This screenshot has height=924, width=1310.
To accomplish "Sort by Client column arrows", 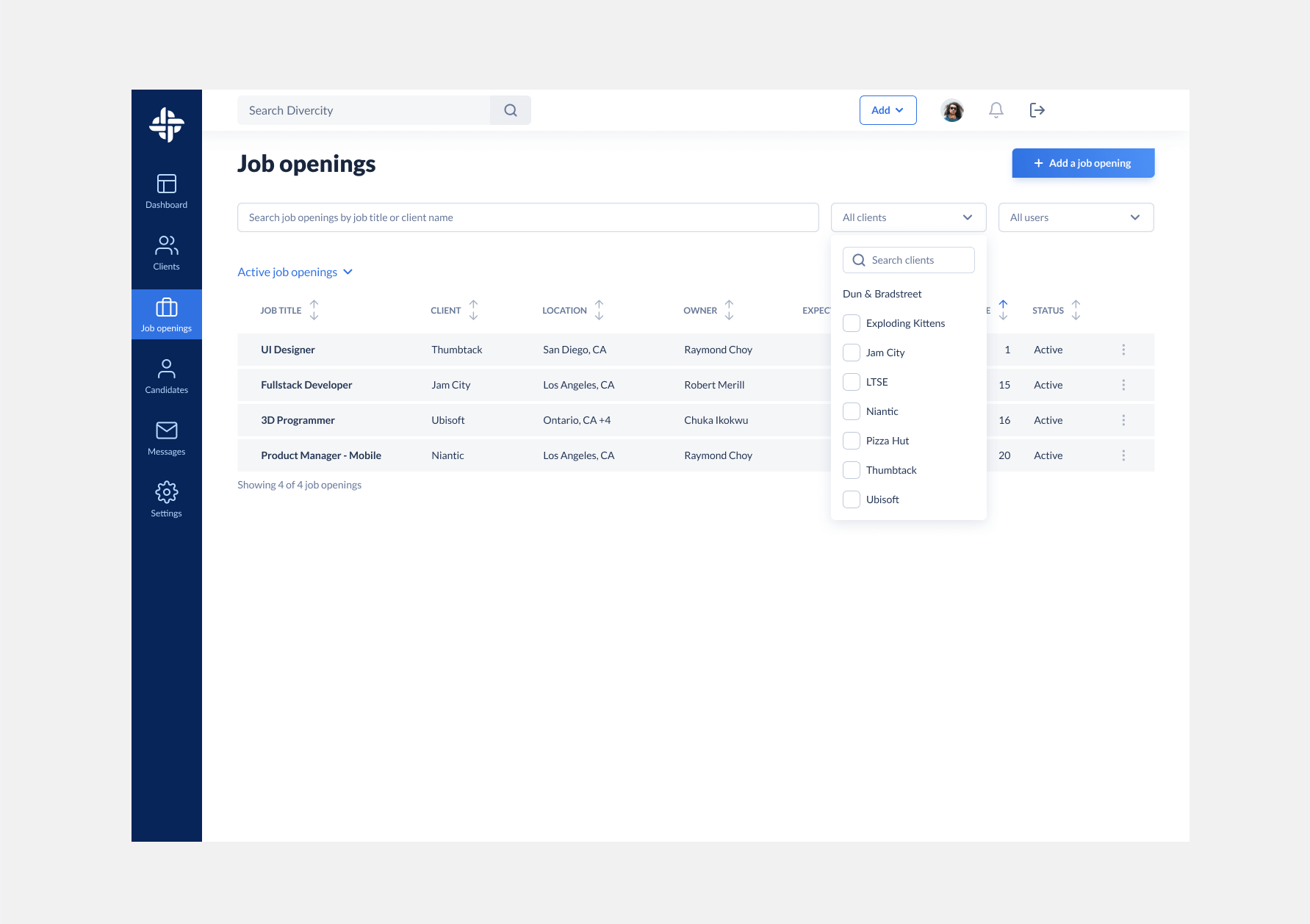I will 474,310.
